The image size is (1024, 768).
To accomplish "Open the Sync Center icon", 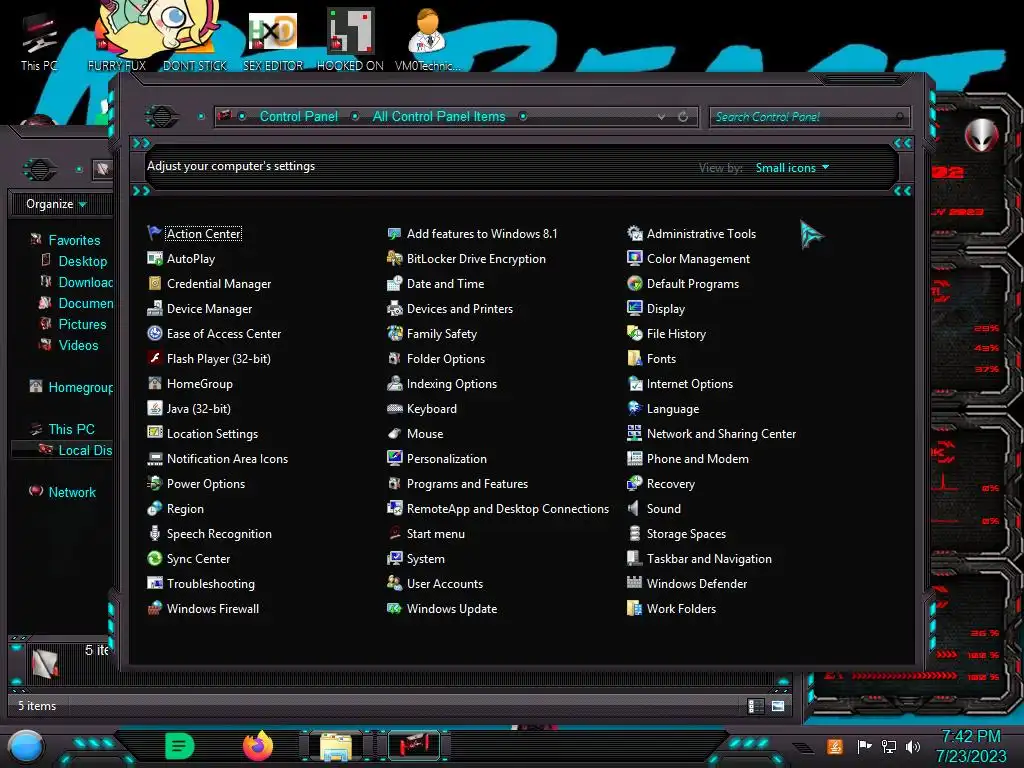I will point(154,558).
